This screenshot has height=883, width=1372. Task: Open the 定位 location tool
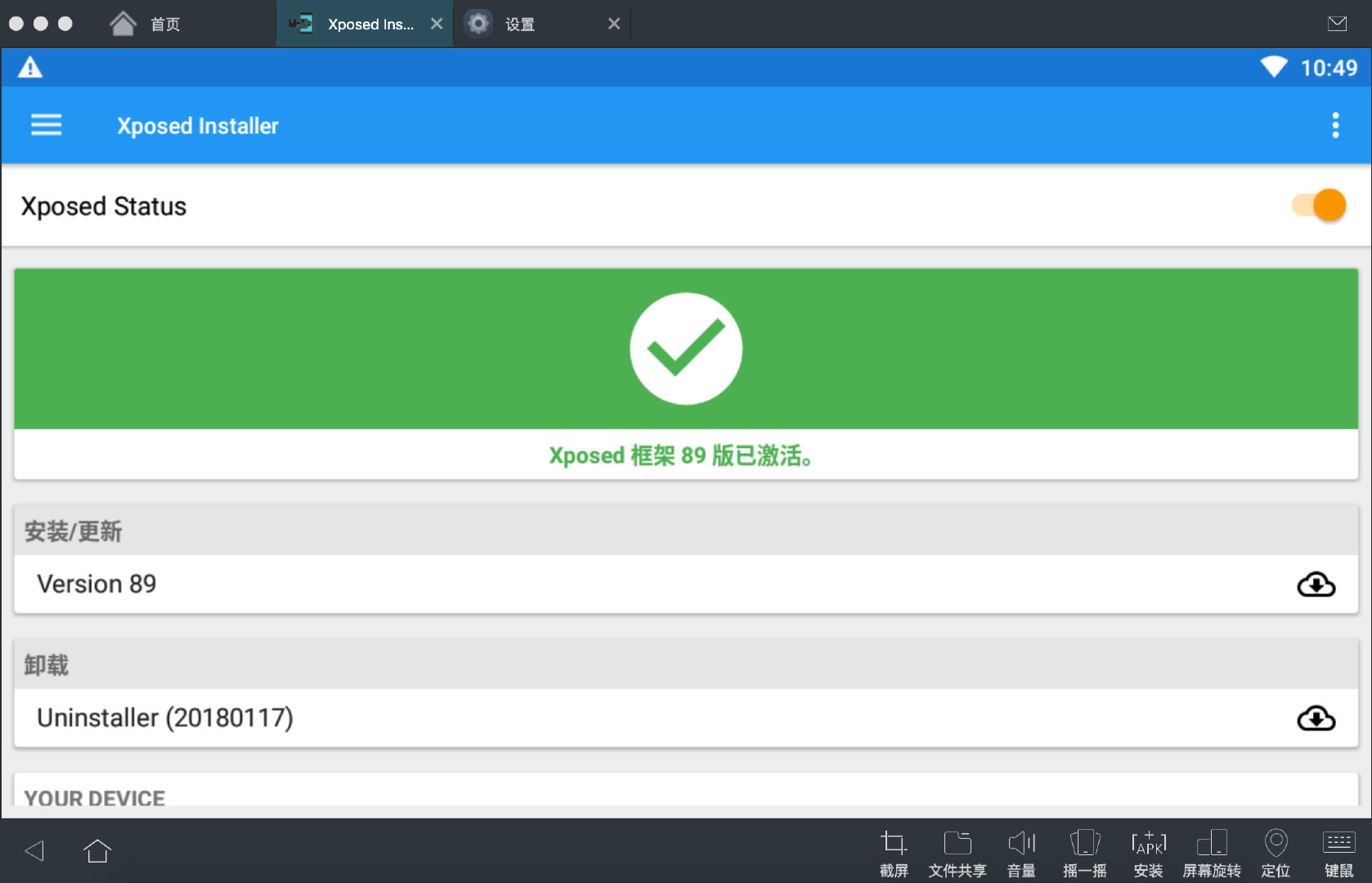[1276, 853]
